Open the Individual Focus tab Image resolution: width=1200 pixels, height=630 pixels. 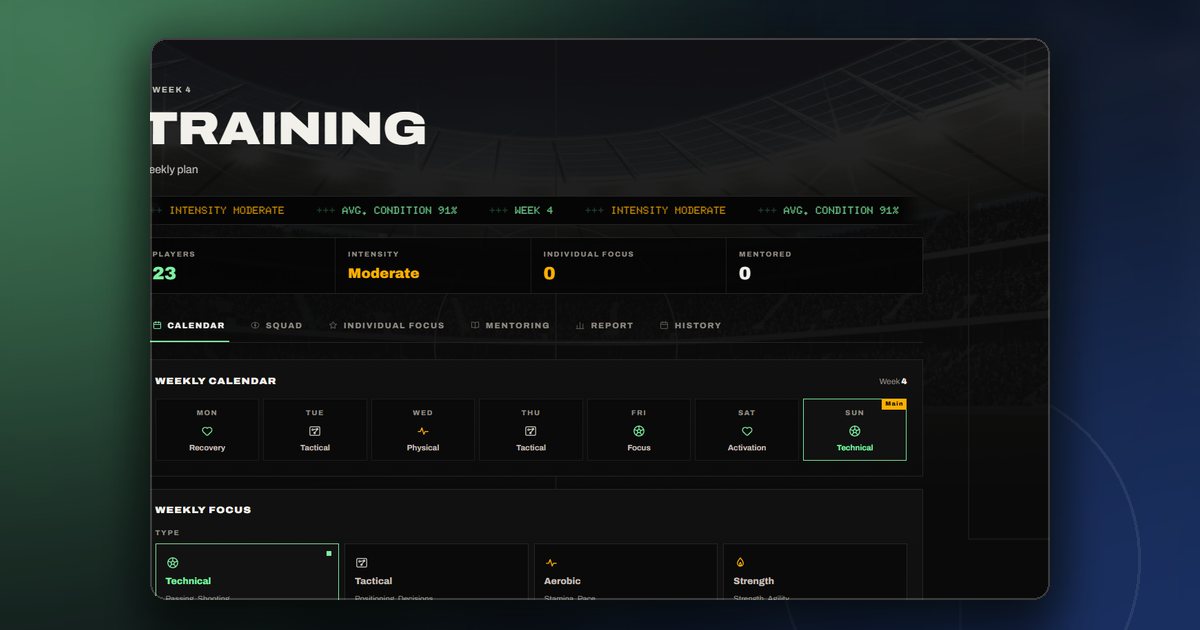[x=386, y=325]
